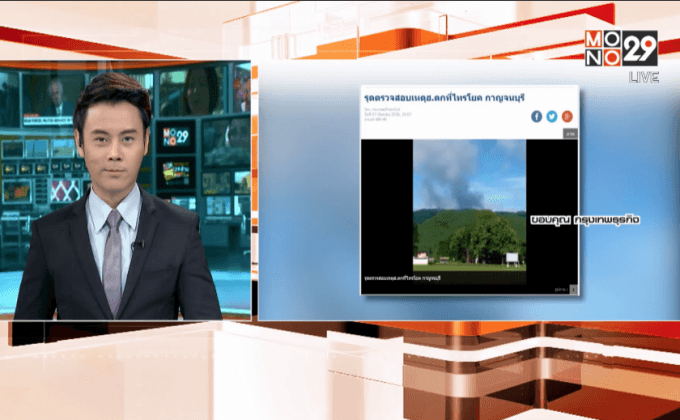Click the LIVE indicator under MONO29 logo

(644, 78)
